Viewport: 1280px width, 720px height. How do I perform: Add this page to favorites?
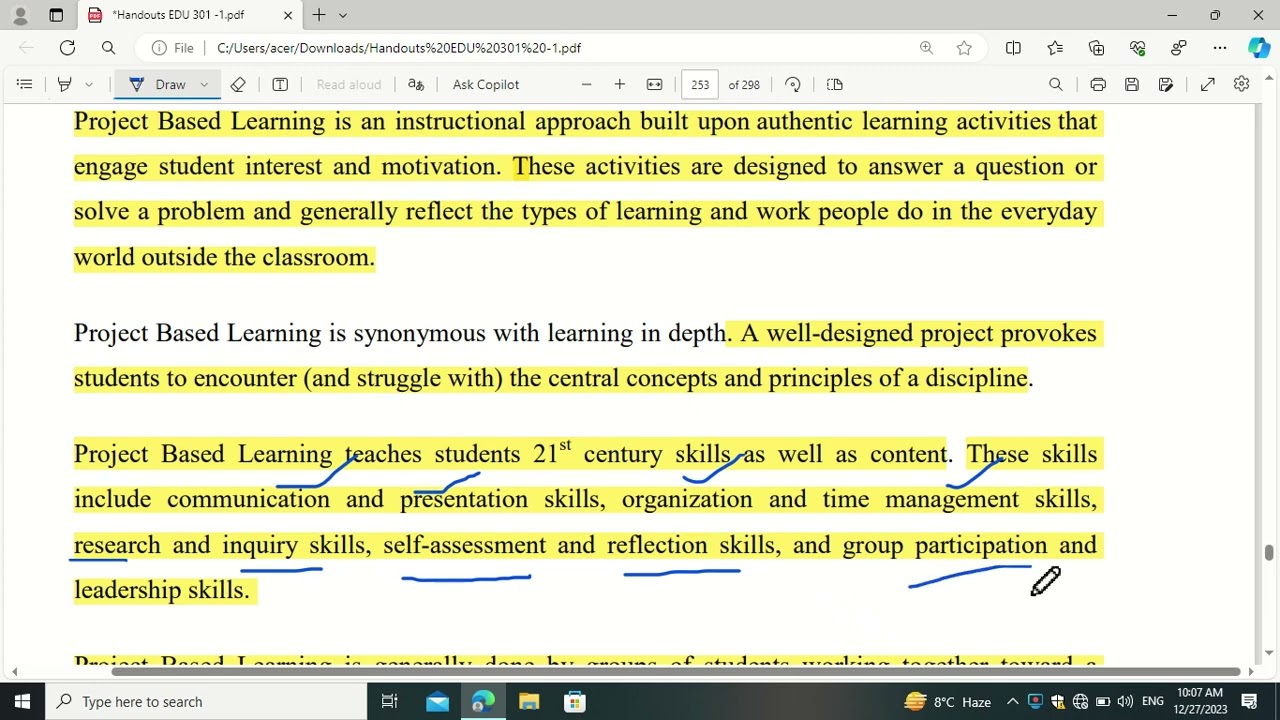point(964,48)
